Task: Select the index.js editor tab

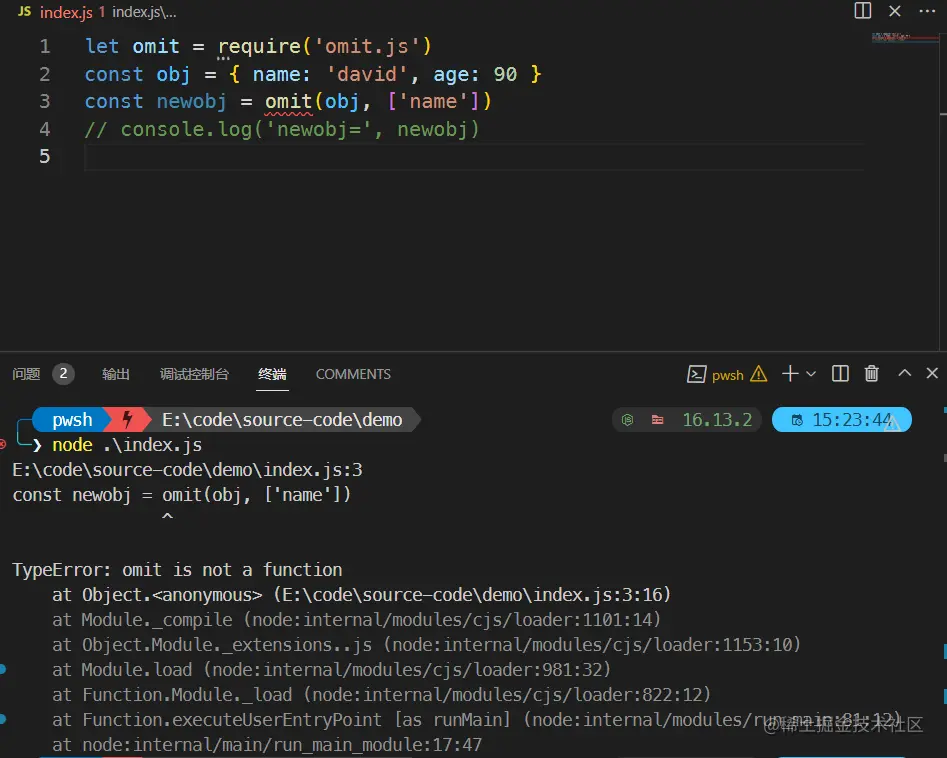Action: [66, 12]
